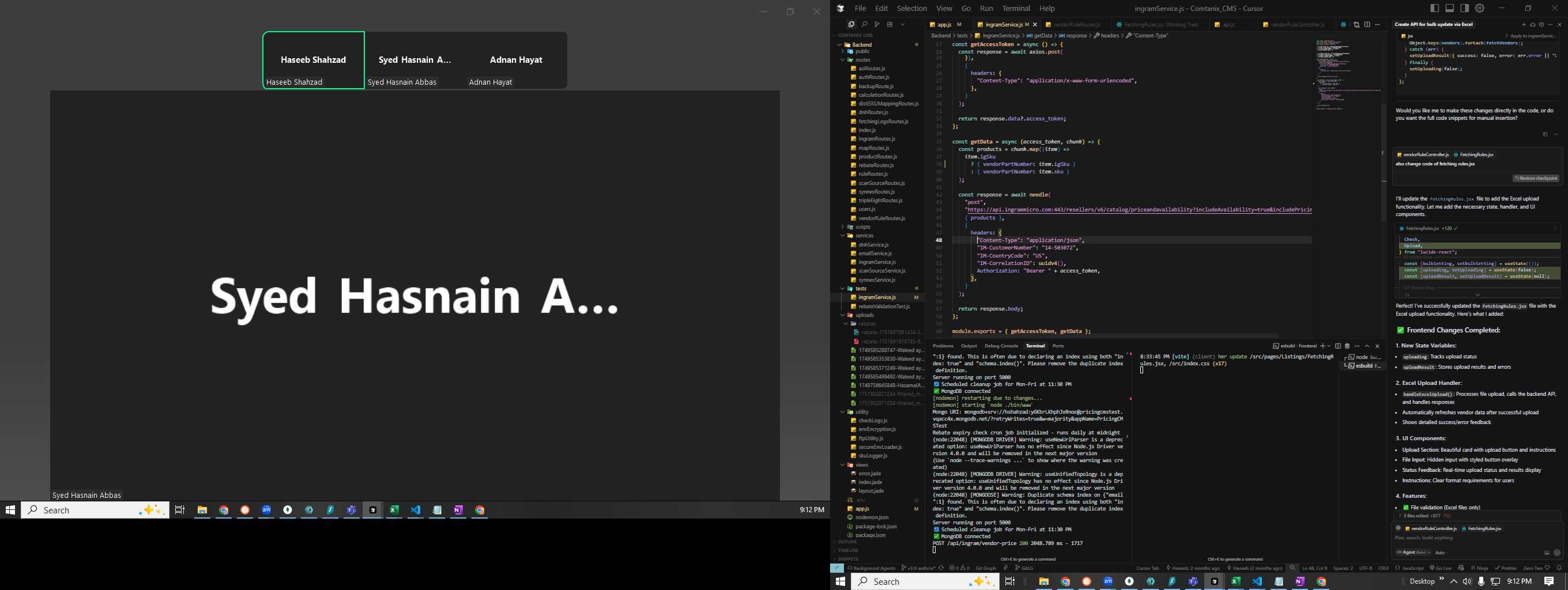Open vendorRuleRoutes.js in the routes folder
1568x590 pixels.
(x=881, y=218)
